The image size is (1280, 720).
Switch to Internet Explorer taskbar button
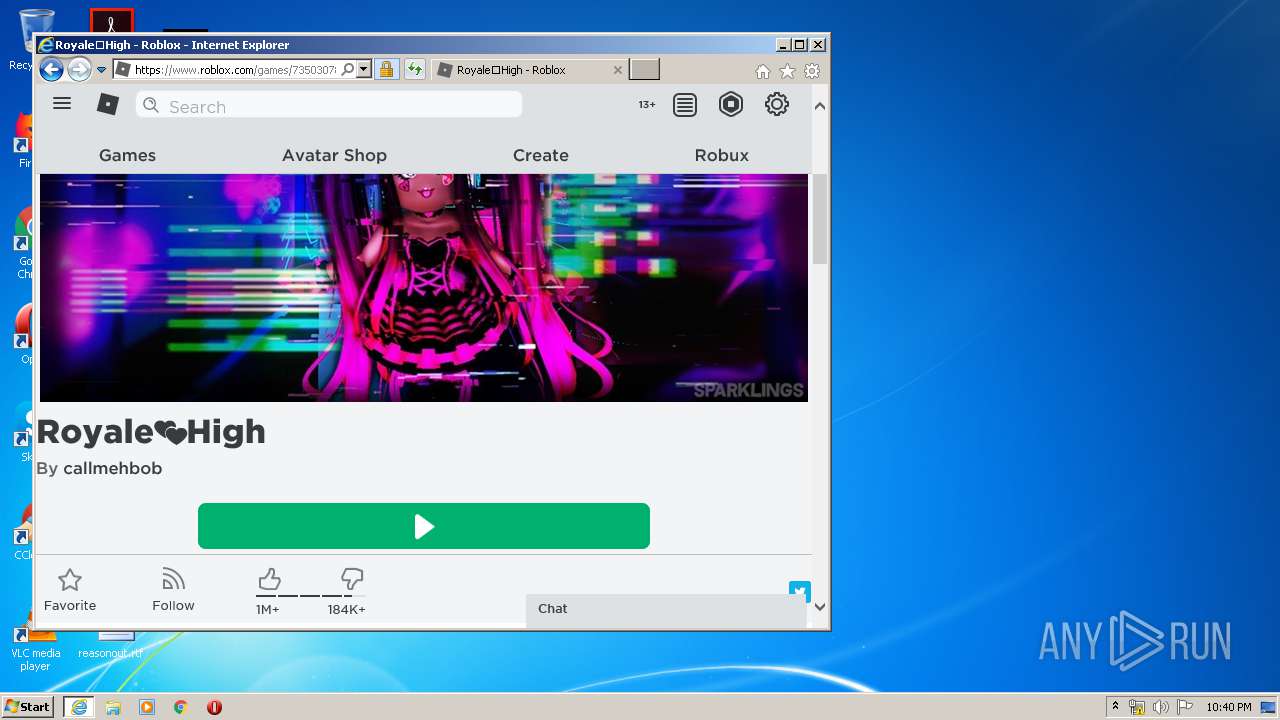(x=78, y=707)
